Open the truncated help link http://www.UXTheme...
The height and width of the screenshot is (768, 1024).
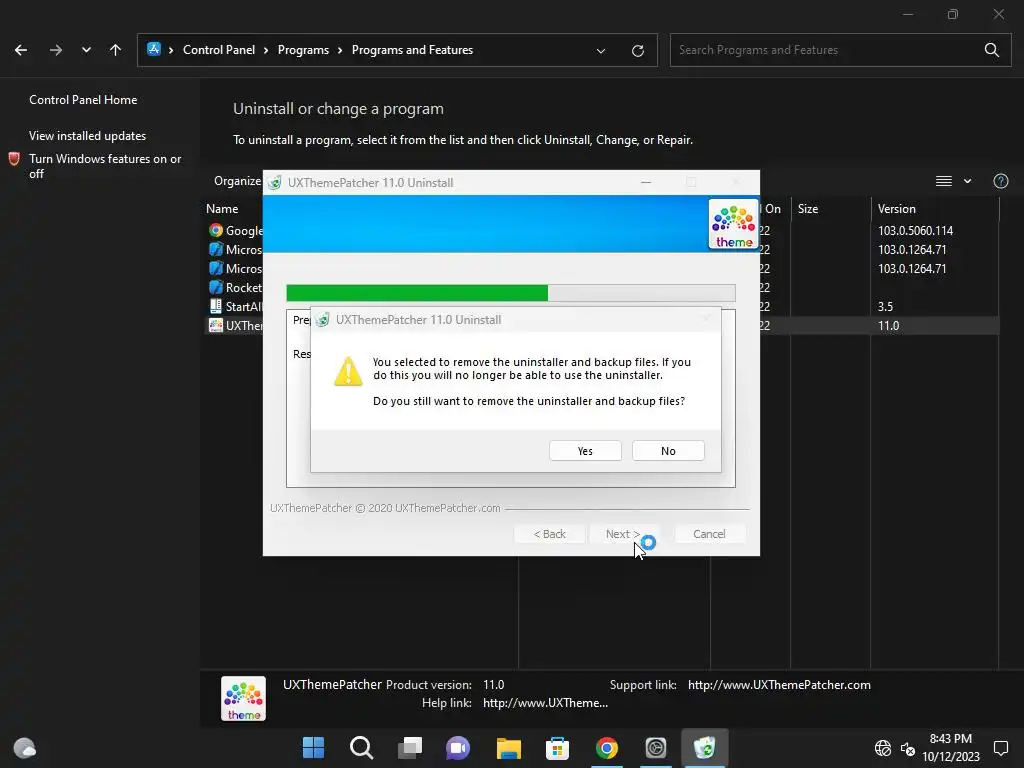coord(545,703)
